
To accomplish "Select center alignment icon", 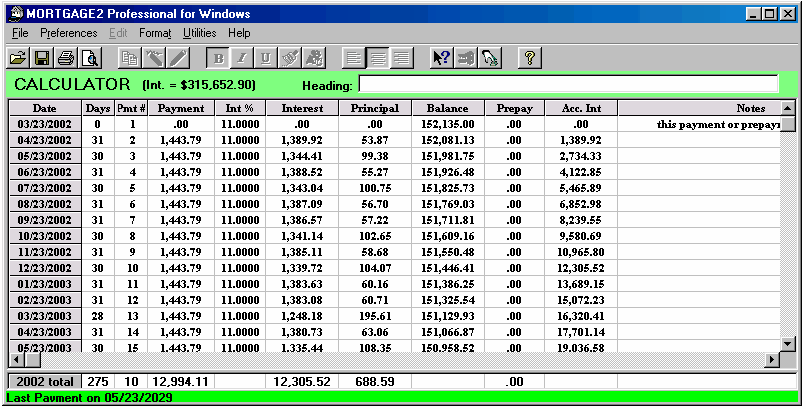I will pos(377,58).
